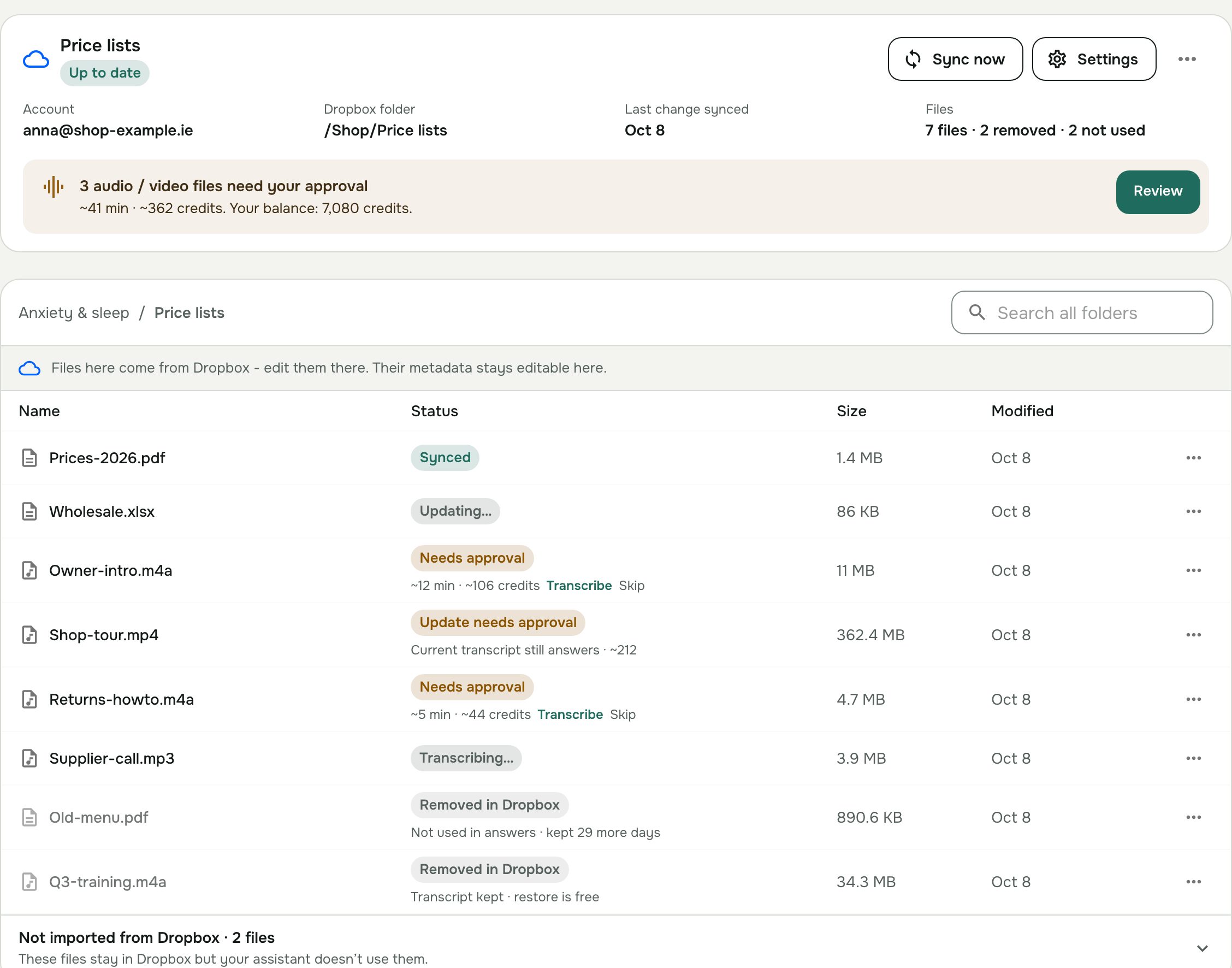Open more options for Q3-training.m4a

1193,882
